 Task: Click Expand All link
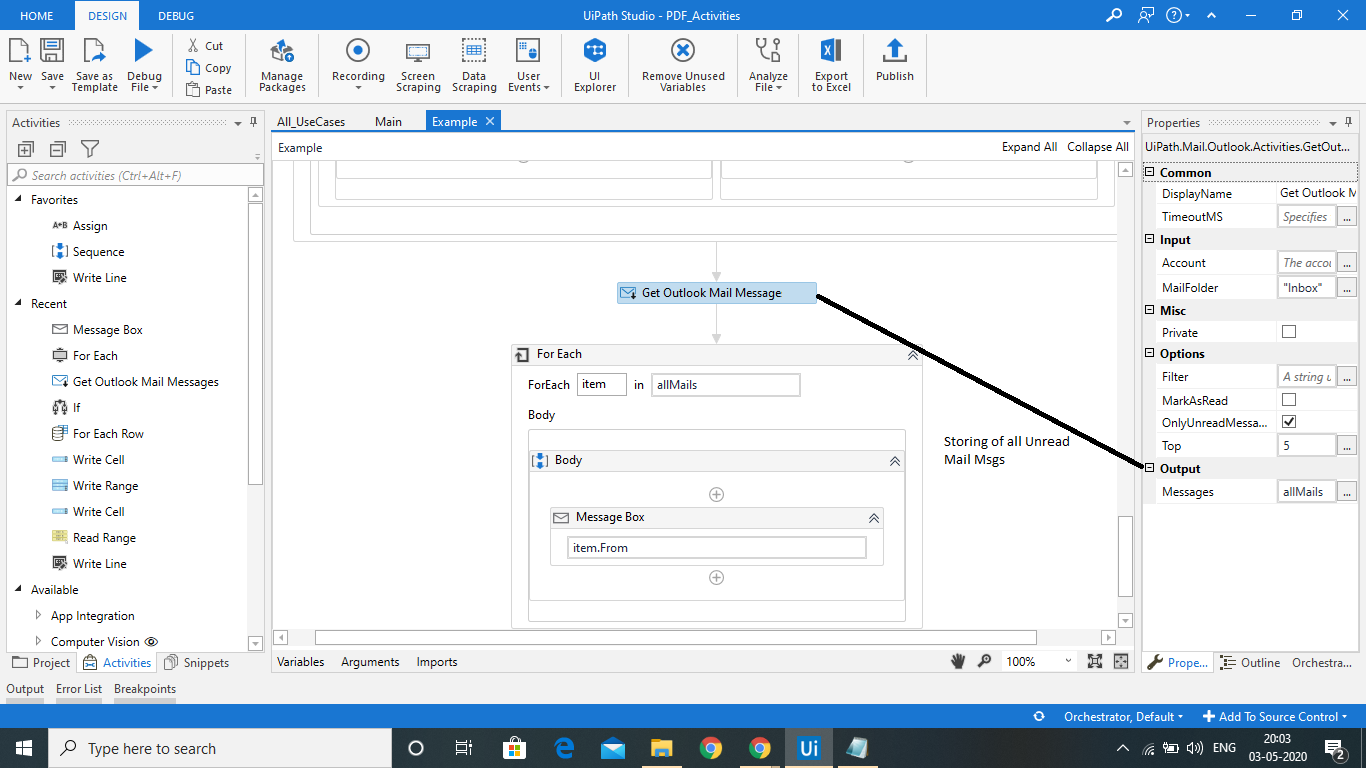click(1029, 146)
